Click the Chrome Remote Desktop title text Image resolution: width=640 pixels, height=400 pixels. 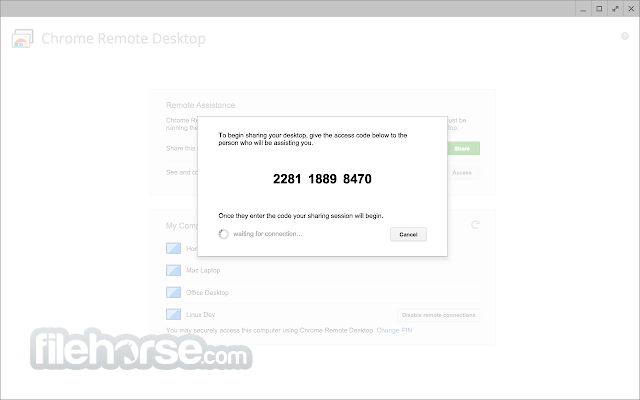[123, 38]
